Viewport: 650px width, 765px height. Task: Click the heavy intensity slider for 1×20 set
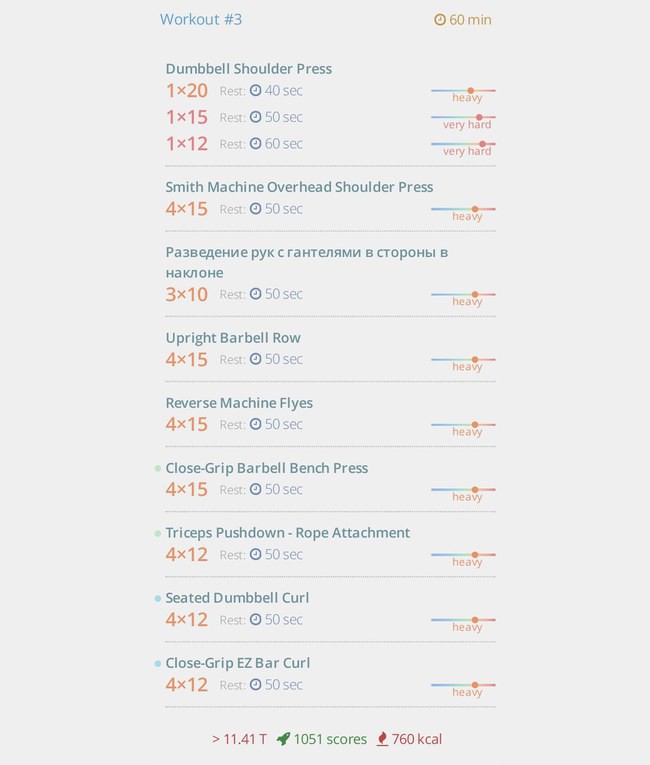click(463, 91)
